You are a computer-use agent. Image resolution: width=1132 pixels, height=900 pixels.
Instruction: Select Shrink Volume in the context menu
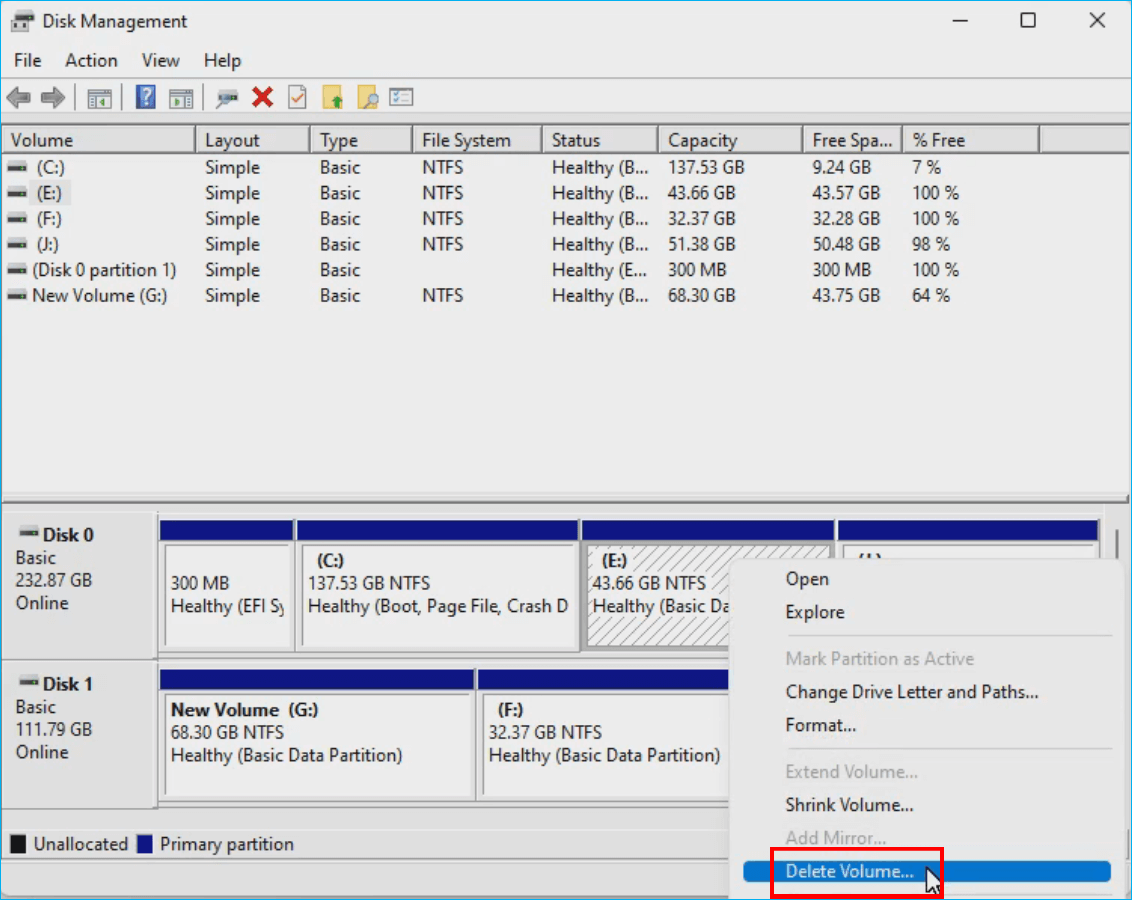849,805
